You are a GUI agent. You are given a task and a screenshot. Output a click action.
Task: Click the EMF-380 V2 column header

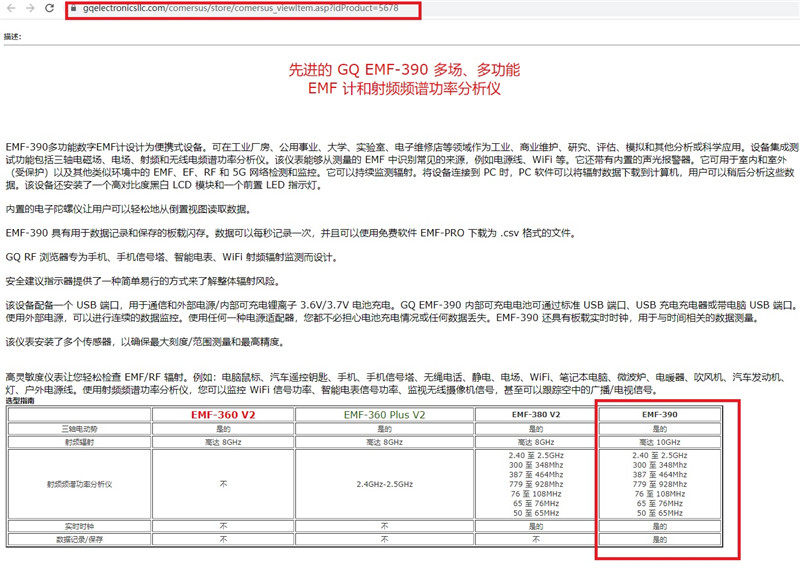[536, 415]
